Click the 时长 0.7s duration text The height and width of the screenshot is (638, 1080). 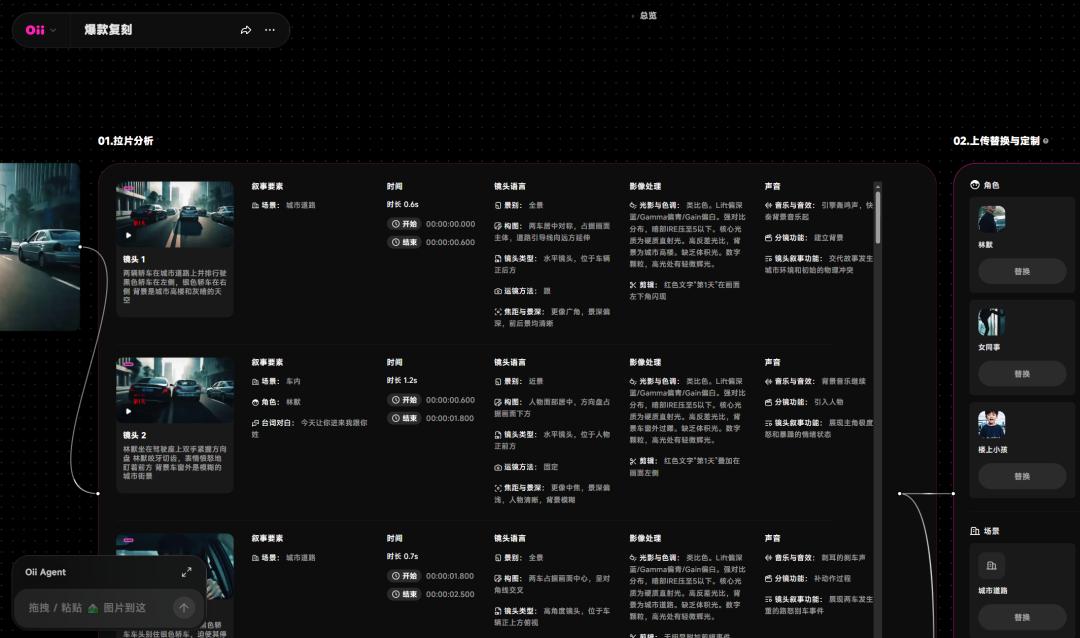[402, 556]
